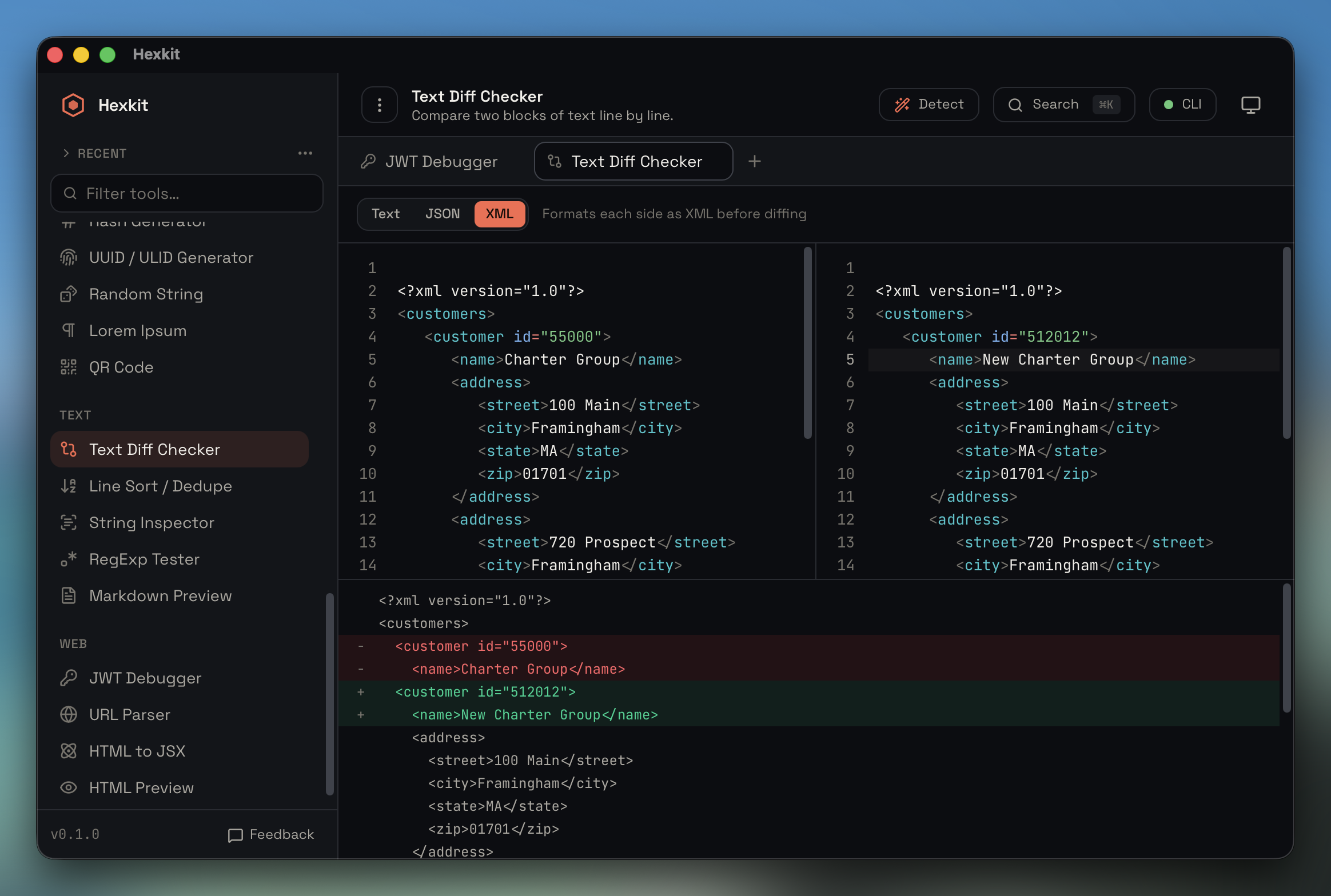Image resolution: width=1331 pixels, height=896 pixels.
Task: Click the sidebar tool list scrollbar
Action: point(329,694)
